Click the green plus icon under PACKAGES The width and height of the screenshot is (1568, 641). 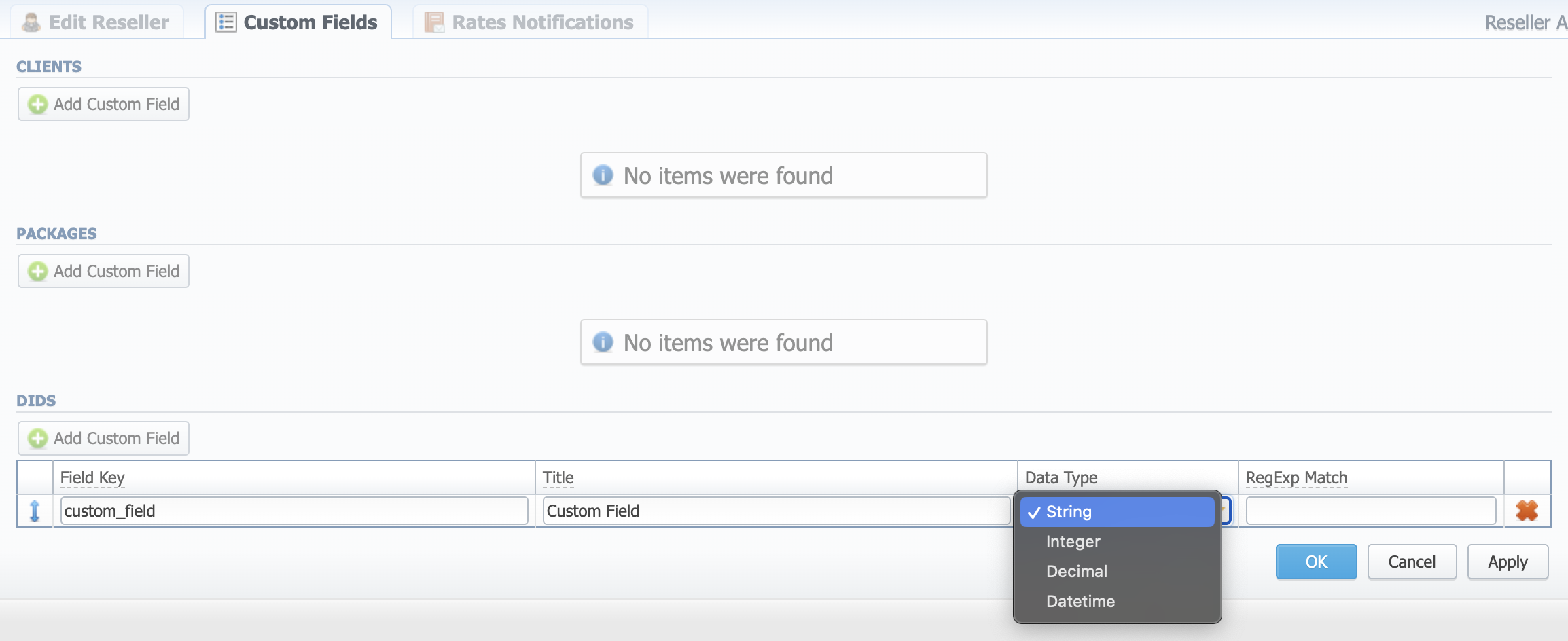pyautogui.click(x=38, y=271)
